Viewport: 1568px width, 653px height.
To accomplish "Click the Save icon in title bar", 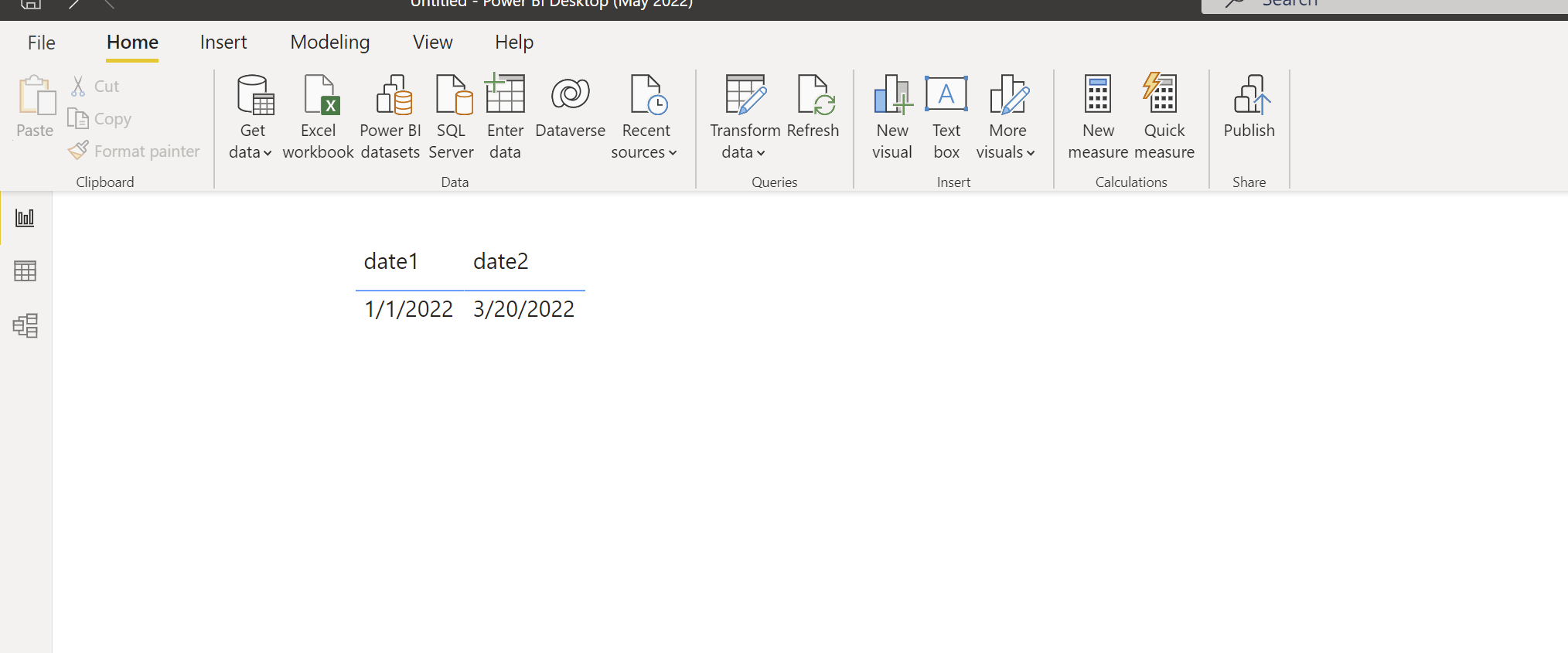I will tap(31, 4).
